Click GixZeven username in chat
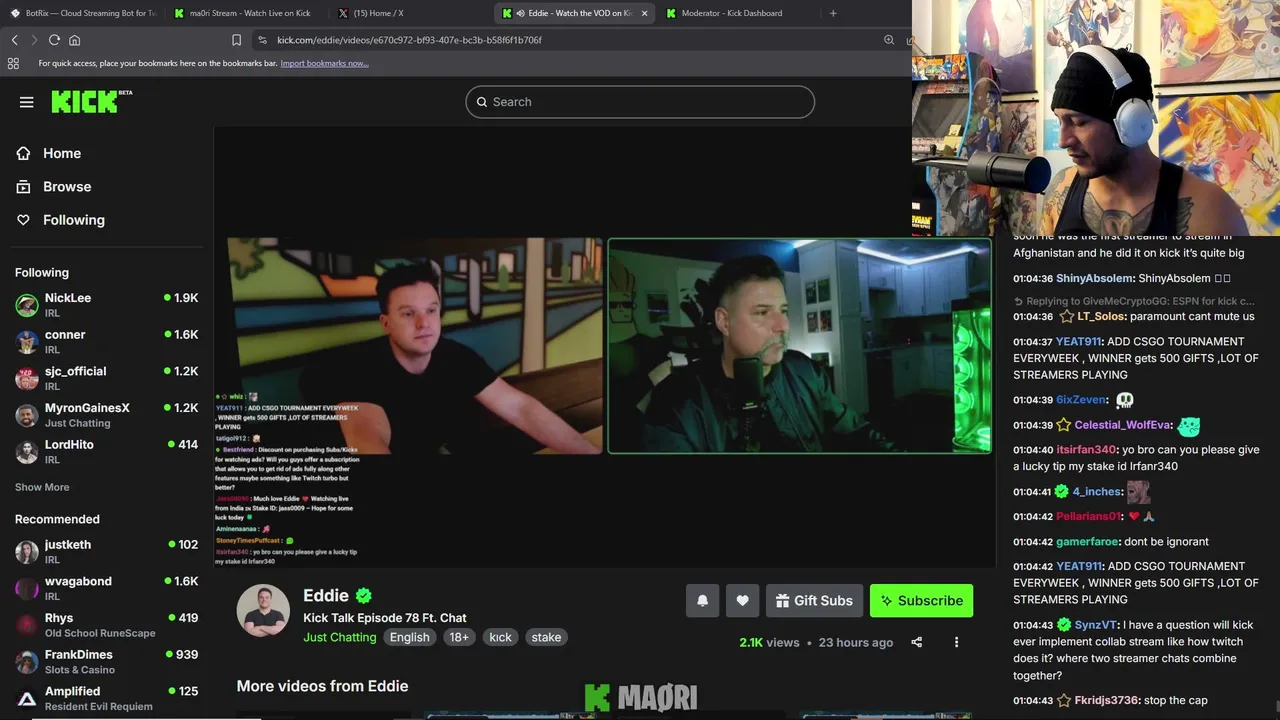This screenshot has width=1280, height=720. 1081,400
